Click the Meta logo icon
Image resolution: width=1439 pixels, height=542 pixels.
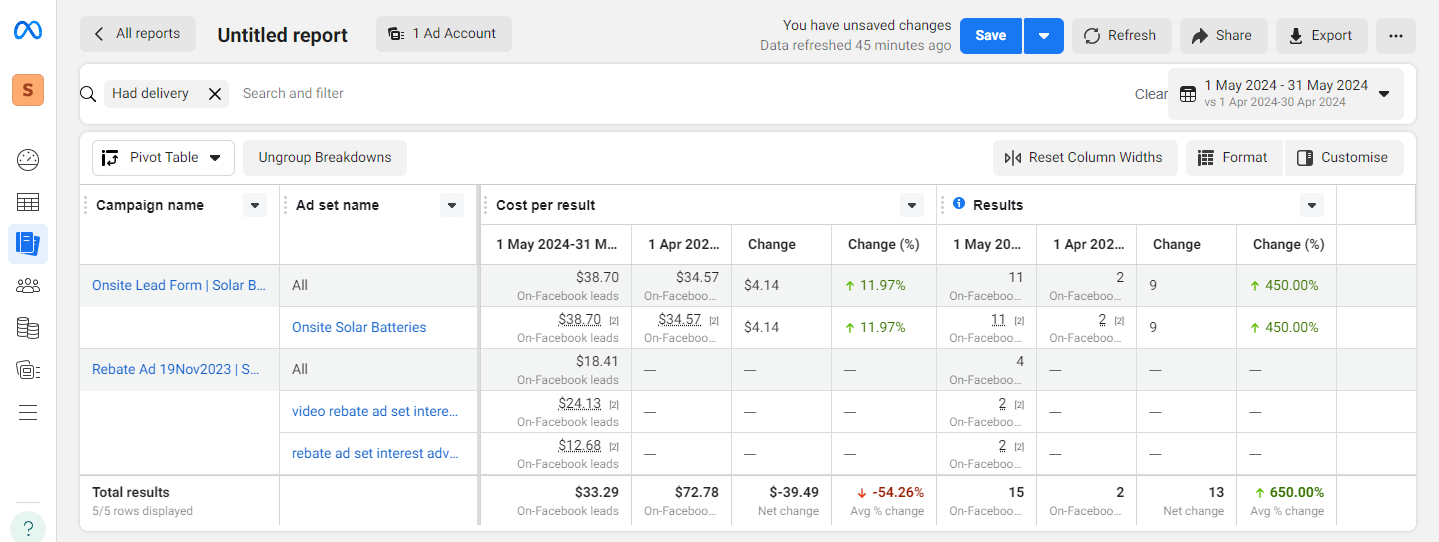[27, 31]
